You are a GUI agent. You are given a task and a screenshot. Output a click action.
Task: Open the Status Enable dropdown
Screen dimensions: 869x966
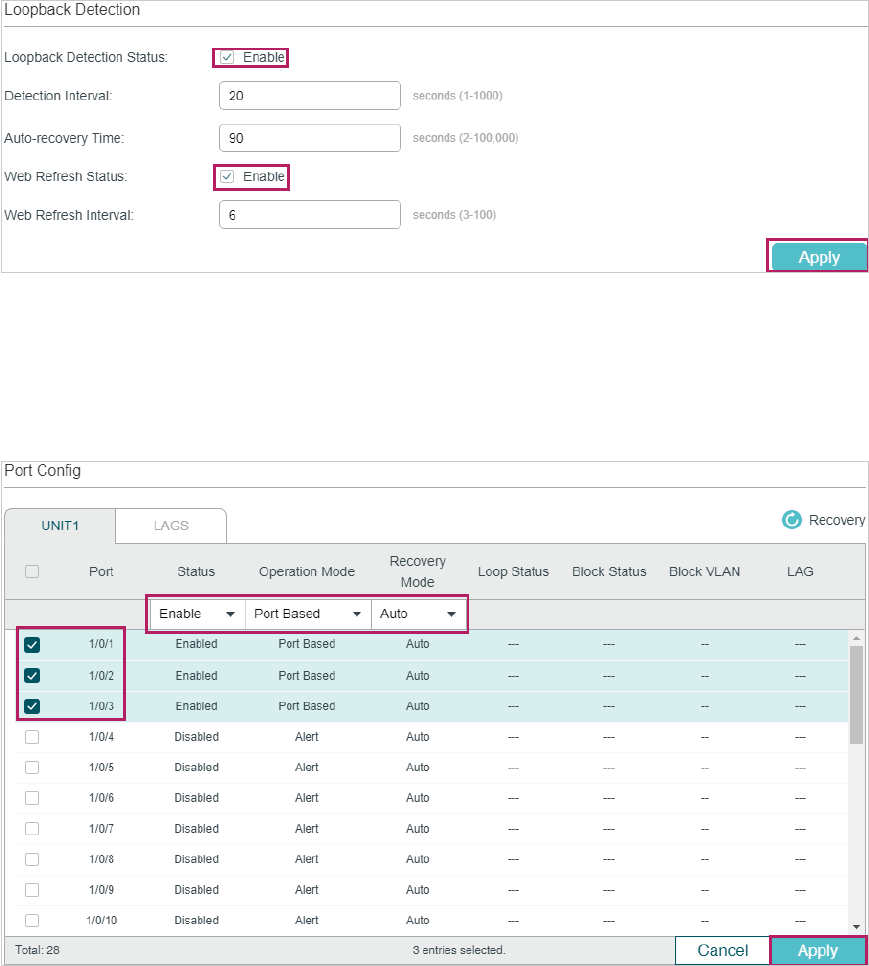[x=197, y=614]
